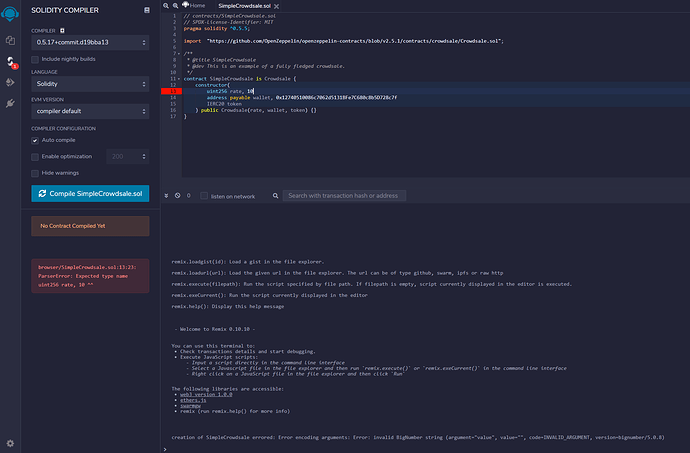Click the pending transactions counter 0
The image size is (690, 453).
click(x=188, y=195)
